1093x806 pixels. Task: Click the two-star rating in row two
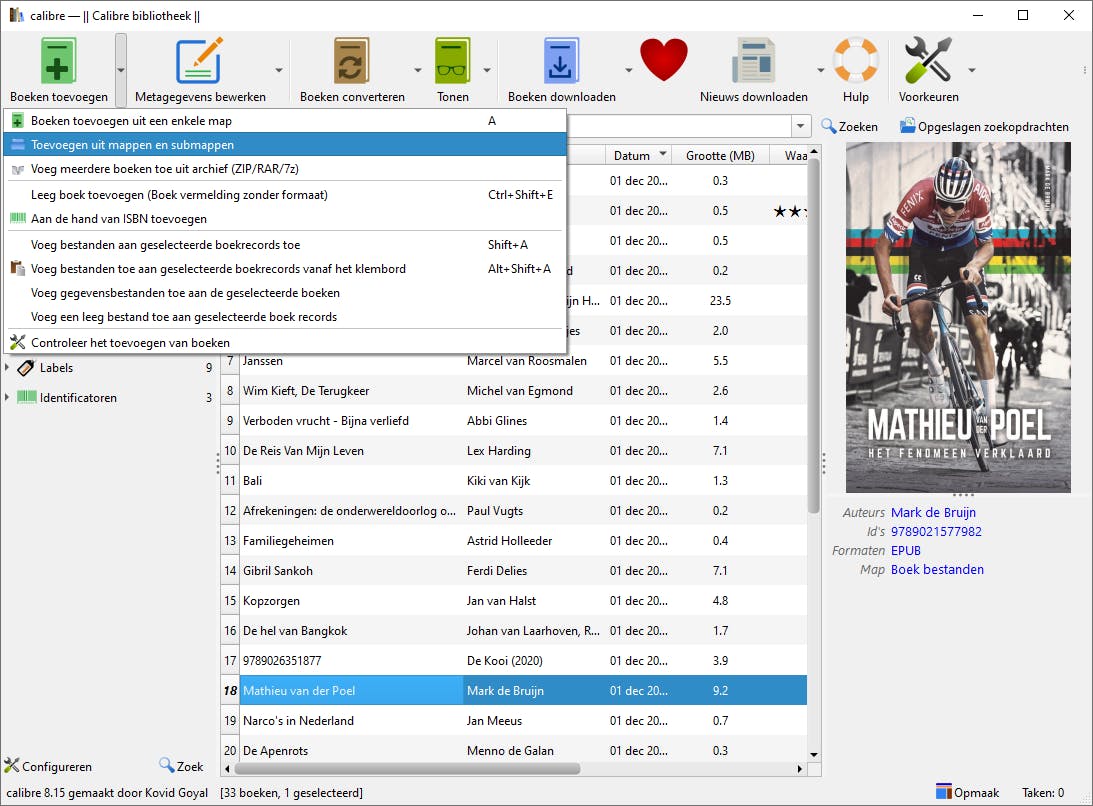[789, 211]
